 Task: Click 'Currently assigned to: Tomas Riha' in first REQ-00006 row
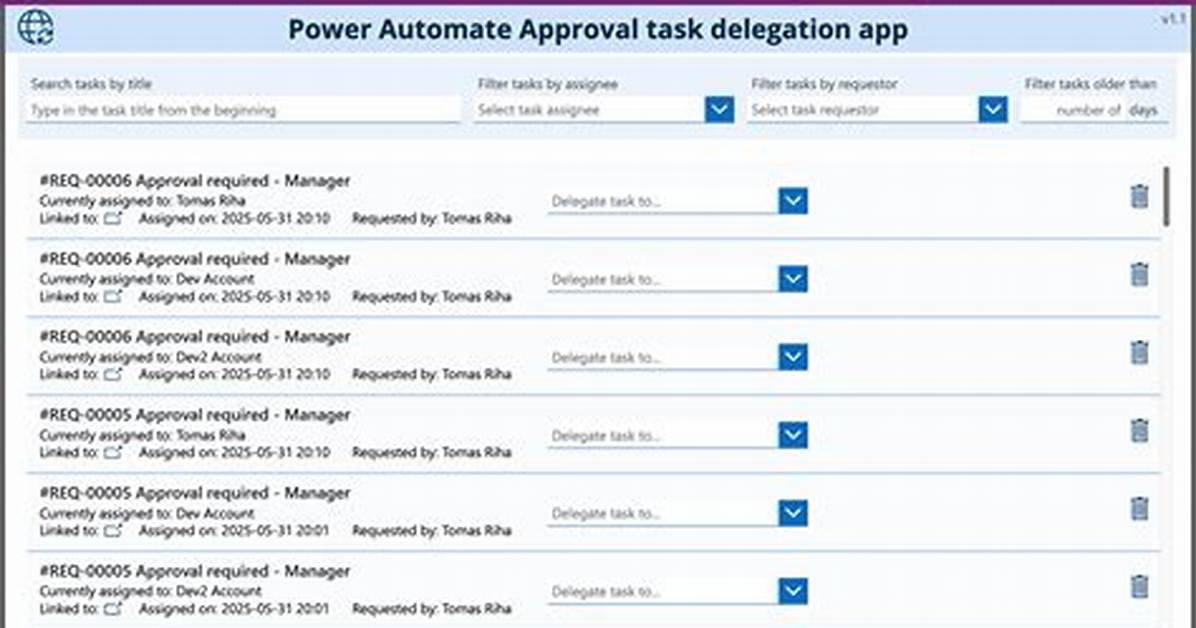coord(142,201)
